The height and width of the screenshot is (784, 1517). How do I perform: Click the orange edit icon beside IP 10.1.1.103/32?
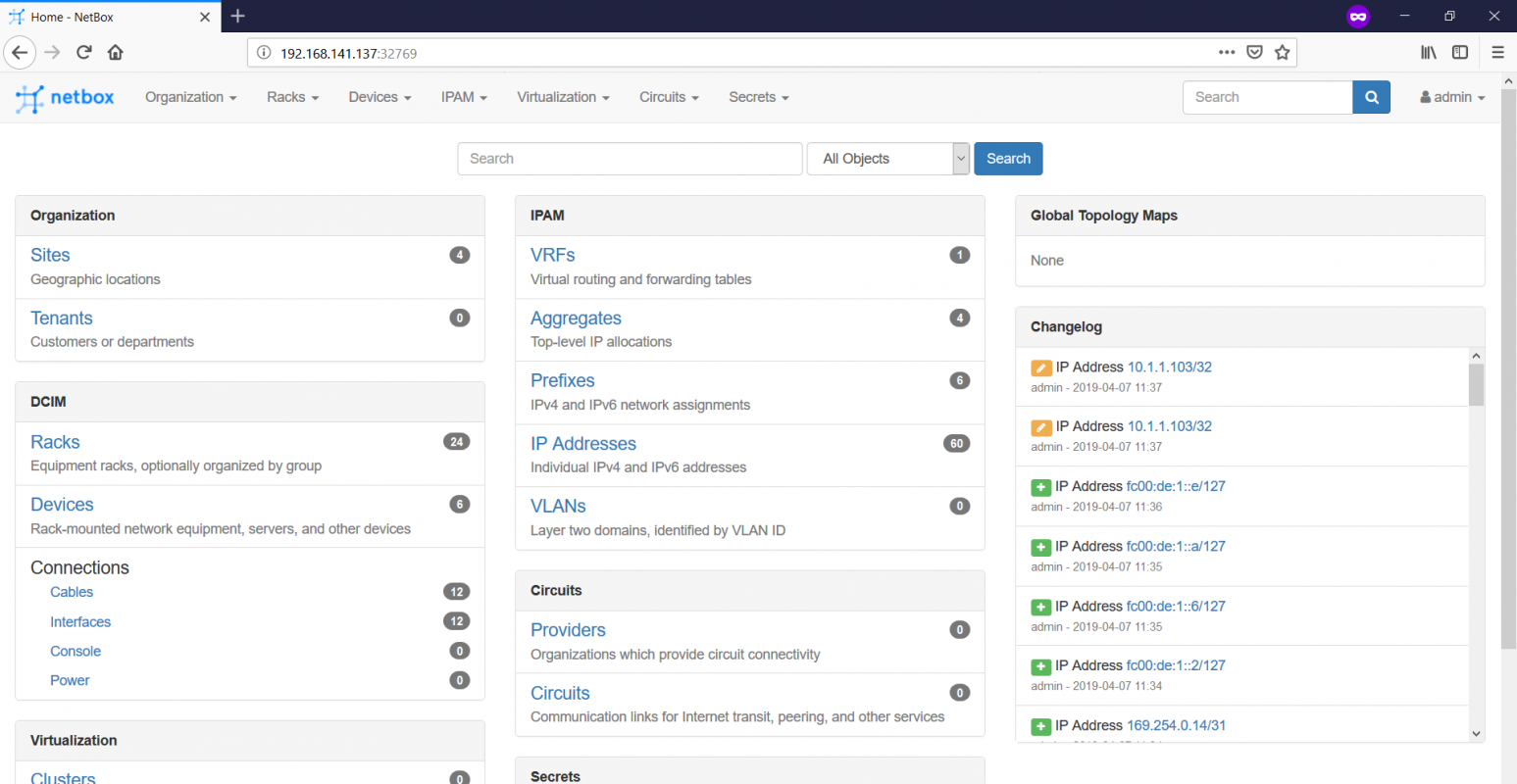pos(1040,367)
